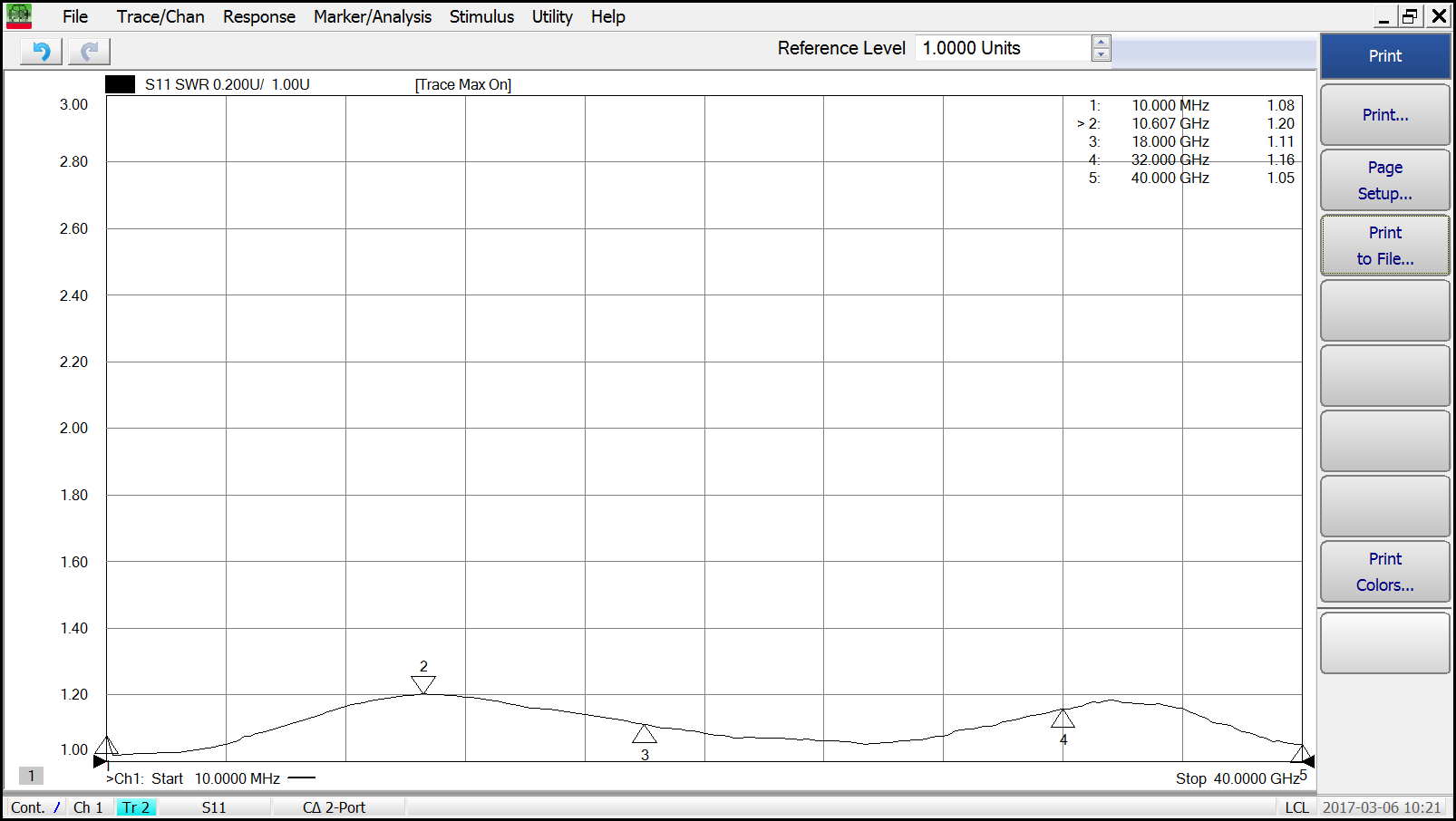1456x821 pixels.
Task: Click the Print... softkey
Action: [1385, 115]
